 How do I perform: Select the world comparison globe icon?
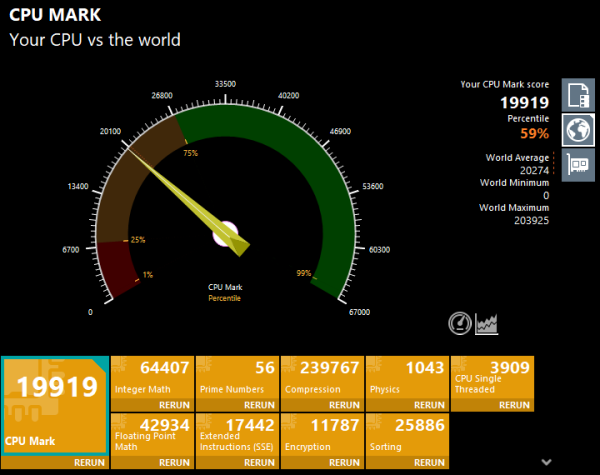(x=578, y=130)
